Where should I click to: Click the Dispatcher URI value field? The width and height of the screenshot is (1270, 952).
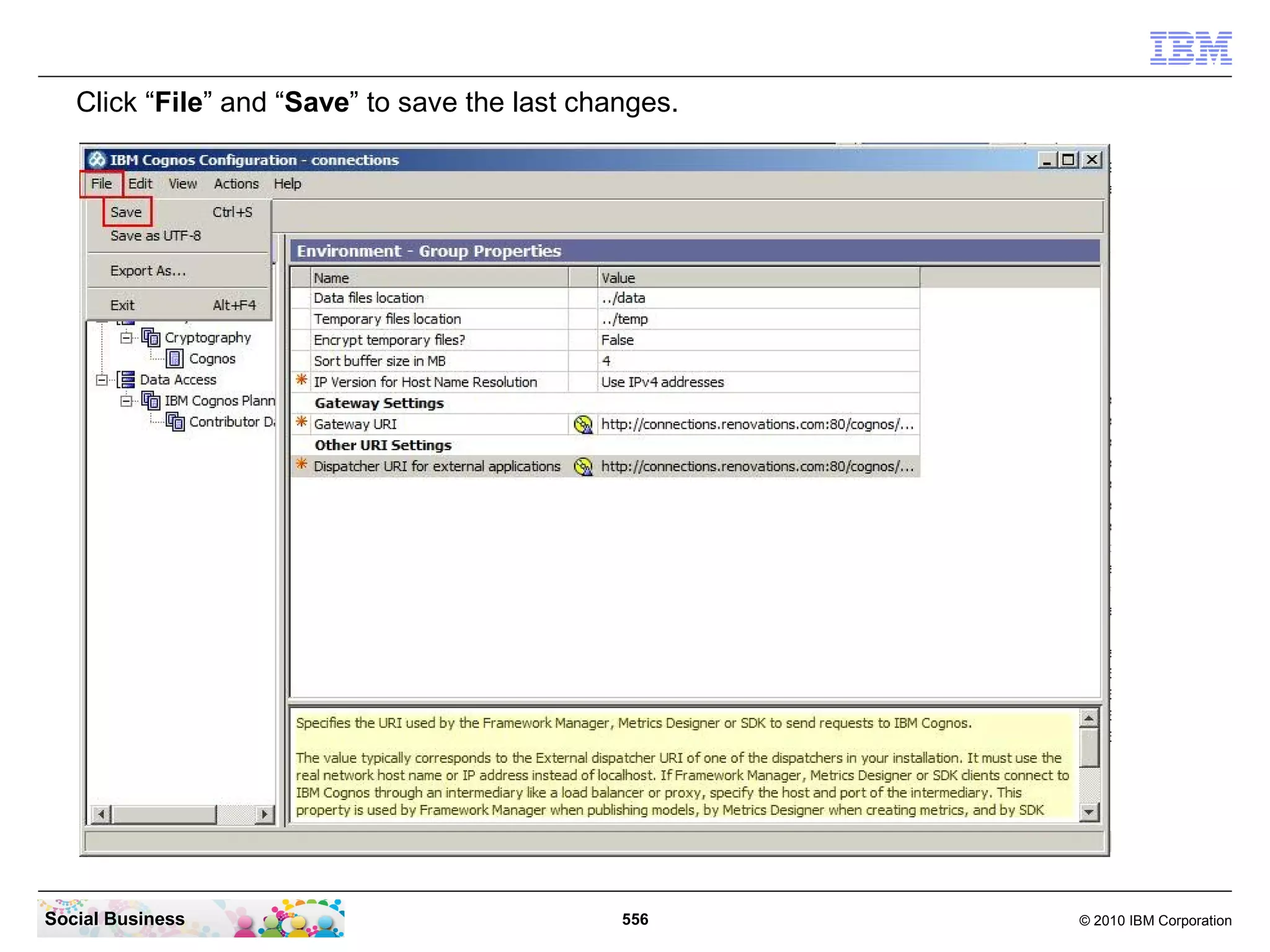pos(758,467)
